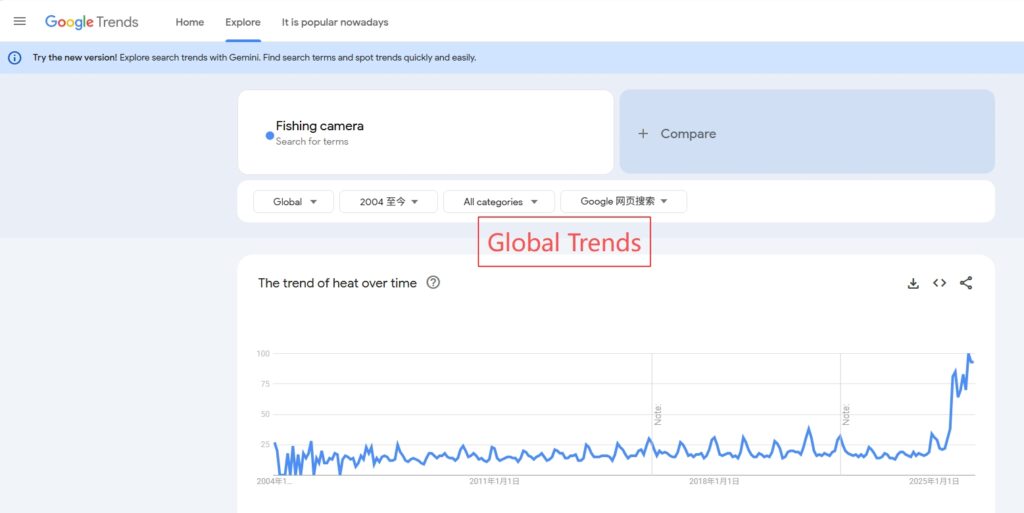Download the trend chart data as CSV
Viewport: 1024px width, 513px height.
coord(913,283)
